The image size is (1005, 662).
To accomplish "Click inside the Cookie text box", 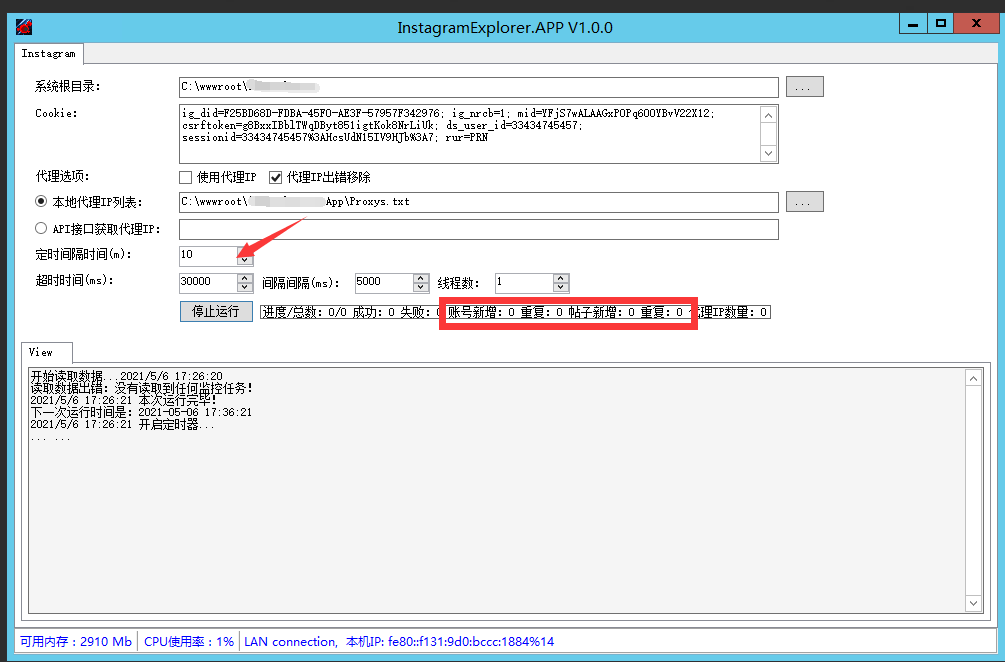I will click(x=469, y=134).
